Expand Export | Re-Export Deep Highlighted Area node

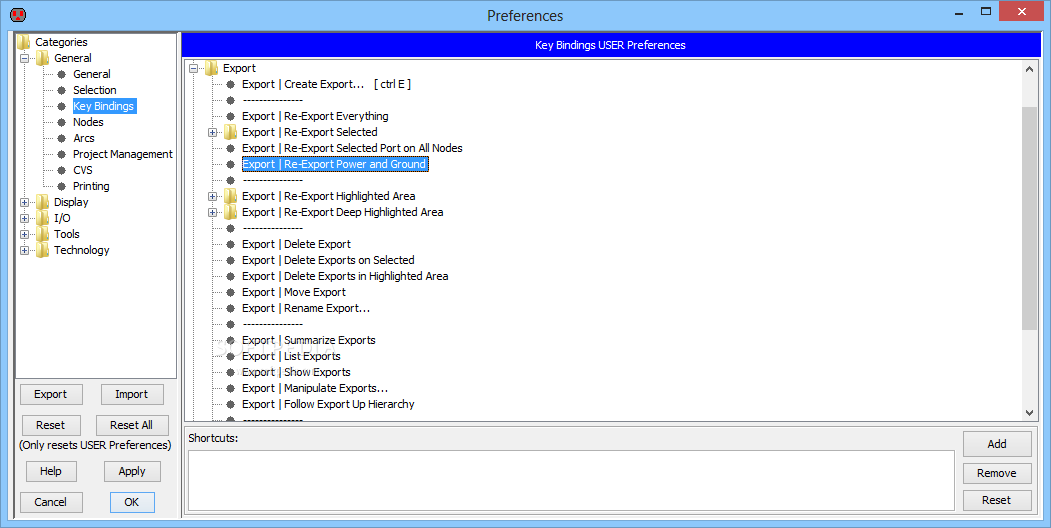coord(212,212)
